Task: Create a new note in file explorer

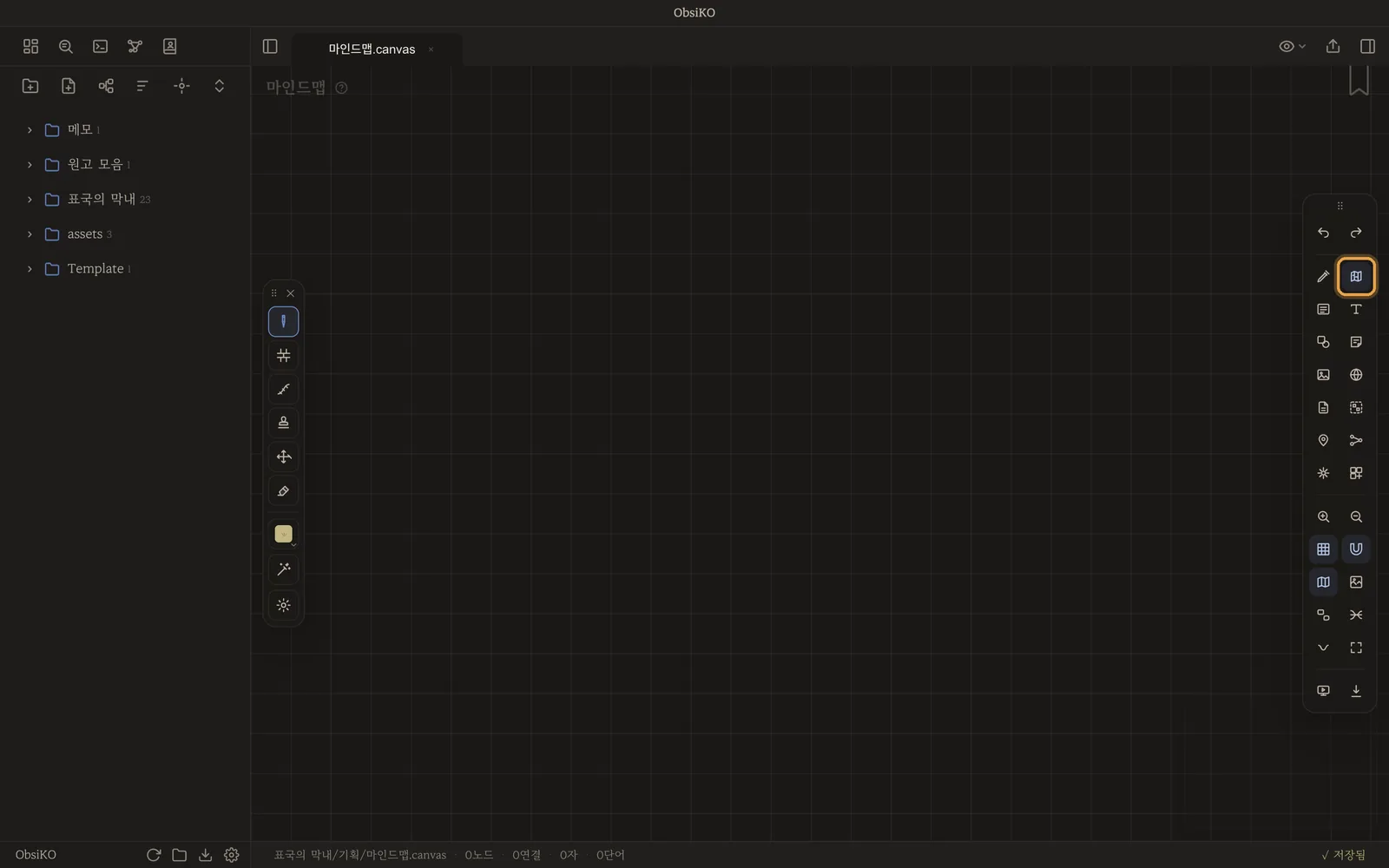Action: tap(69, 85)
